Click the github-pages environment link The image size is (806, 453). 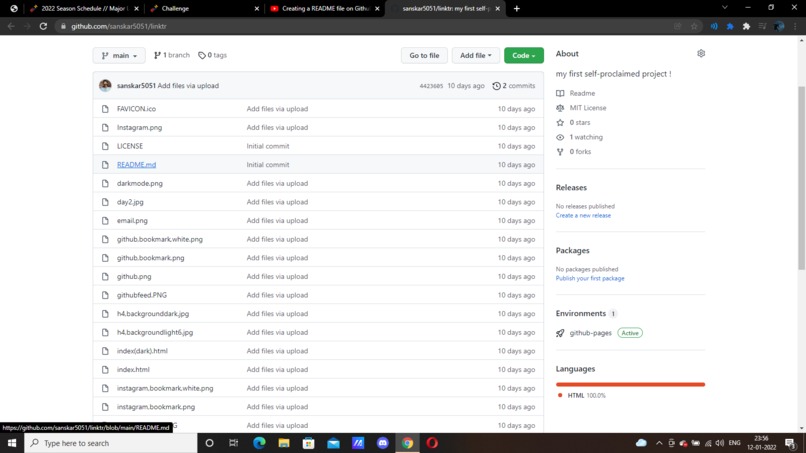(x=590, y=333)
